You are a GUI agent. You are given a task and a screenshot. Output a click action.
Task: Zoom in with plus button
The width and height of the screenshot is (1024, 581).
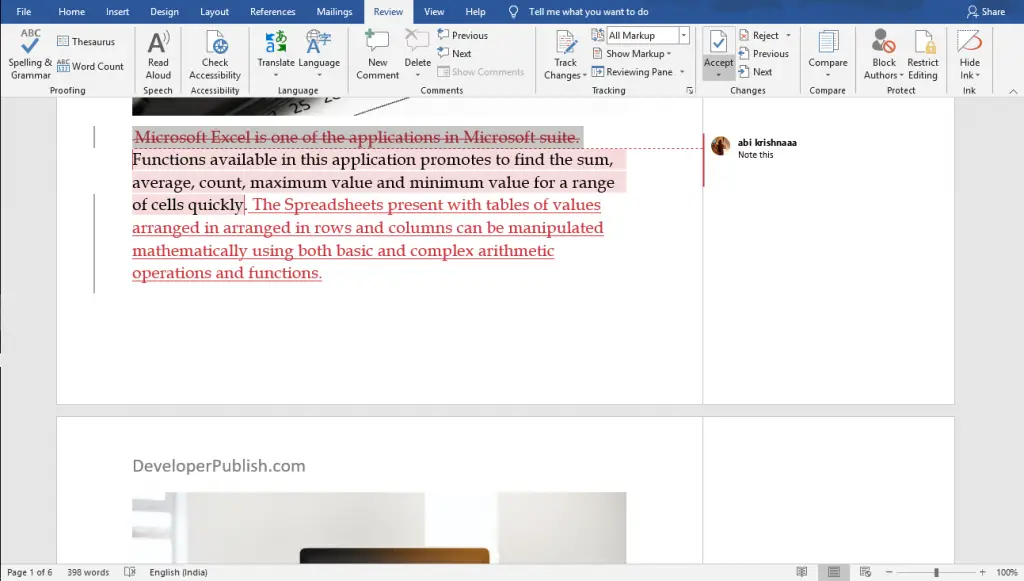point(982,573)
